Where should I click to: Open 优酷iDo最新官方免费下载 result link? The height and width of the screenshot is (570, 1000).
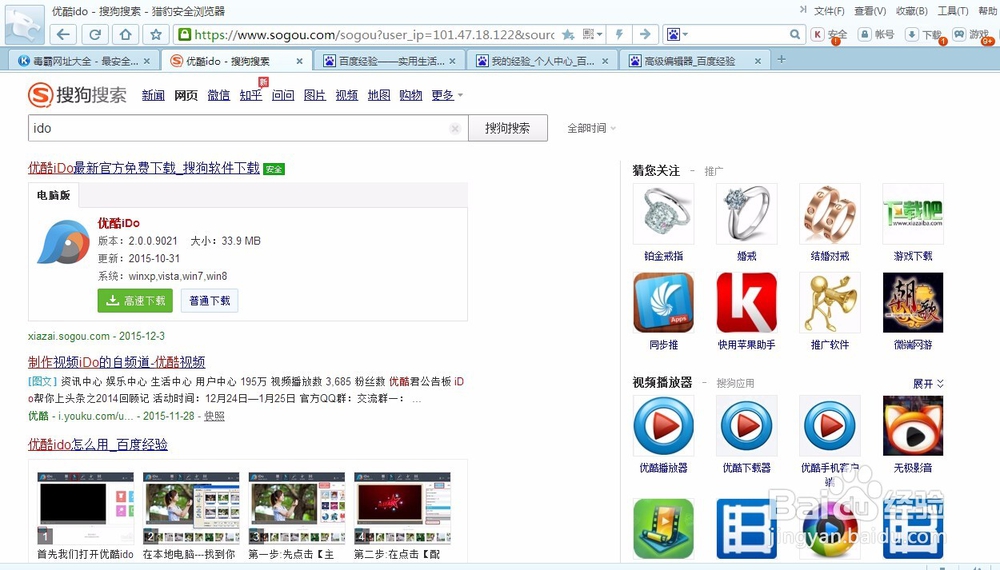(x=144, y=168)
